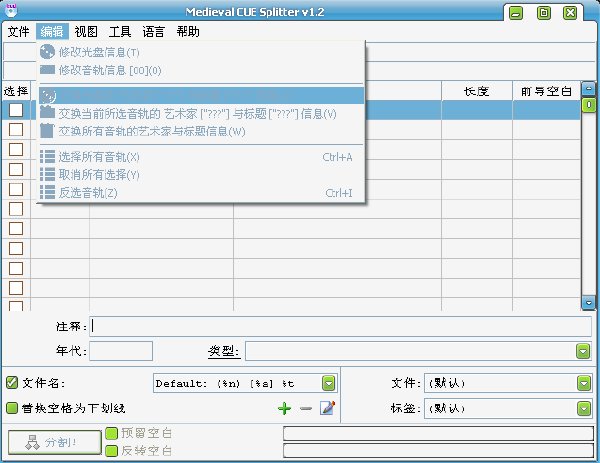Expand the Default filename pattern dropdown
The height and width of the screenshot is (463, 600).
coord(329,383)
